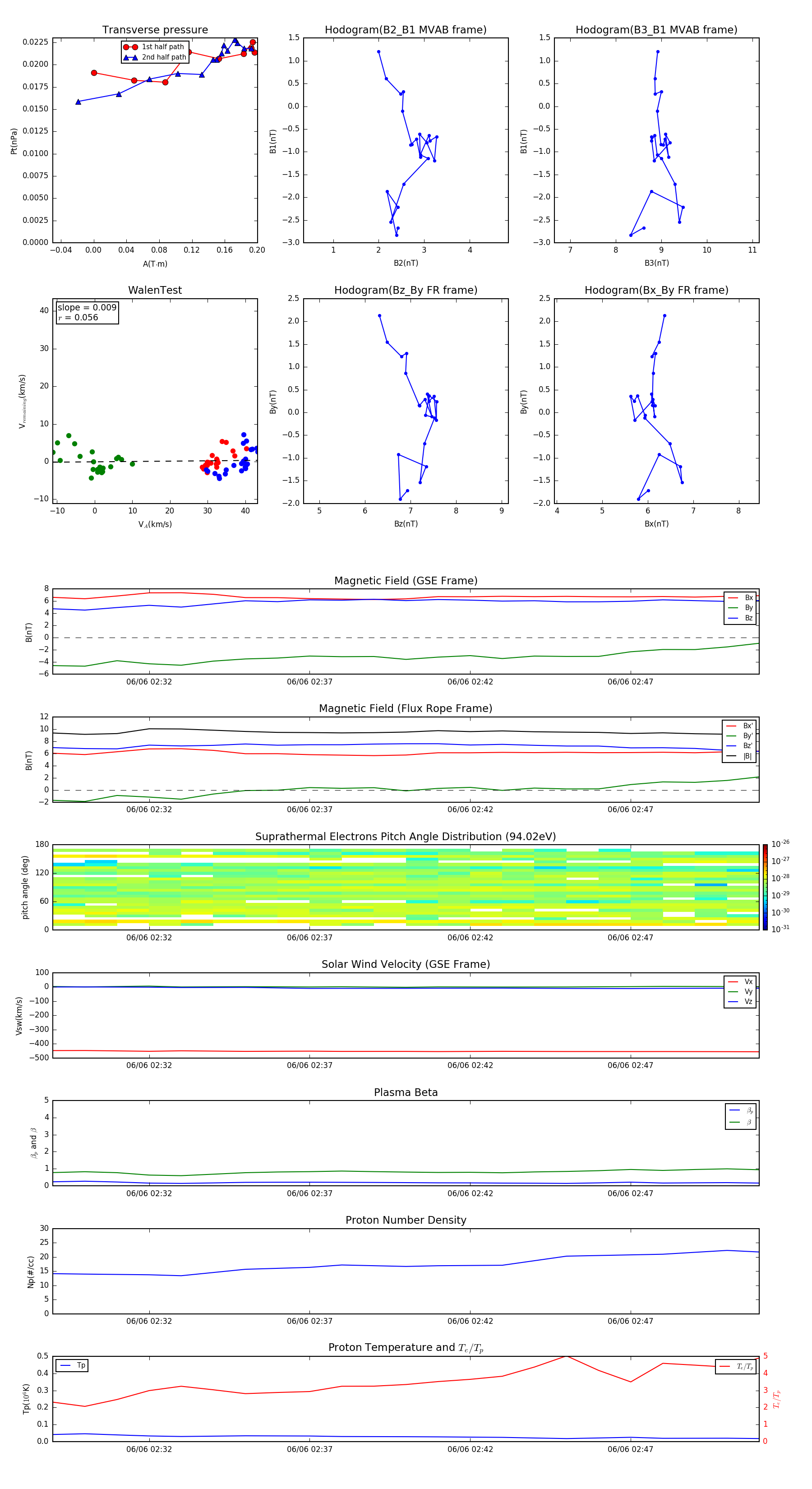Click the "r = 0.056" annotation

(78, 317)
